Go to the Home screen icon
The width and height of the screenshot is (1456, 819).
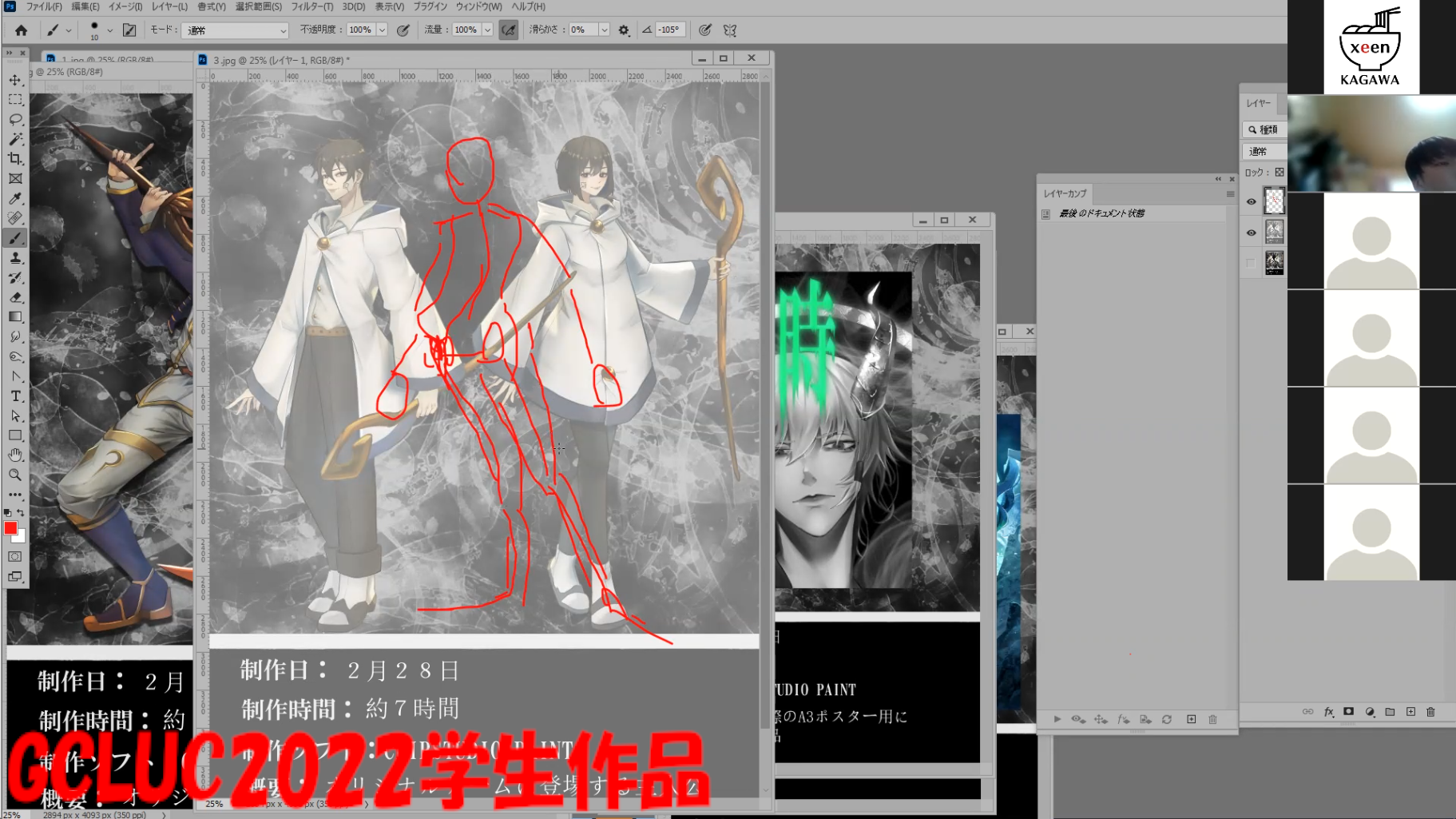[x=21, y=30]
